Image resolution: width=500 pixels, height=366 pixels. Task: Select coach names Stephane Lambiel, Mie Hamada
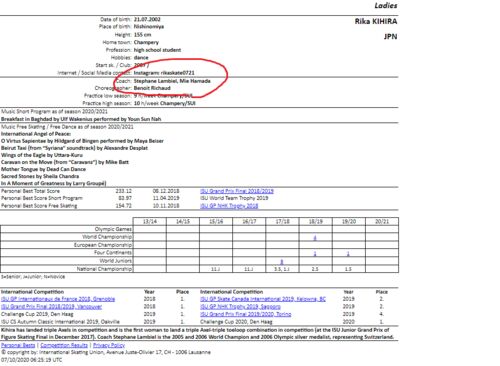pyautogui.click(x=172, y=81)
